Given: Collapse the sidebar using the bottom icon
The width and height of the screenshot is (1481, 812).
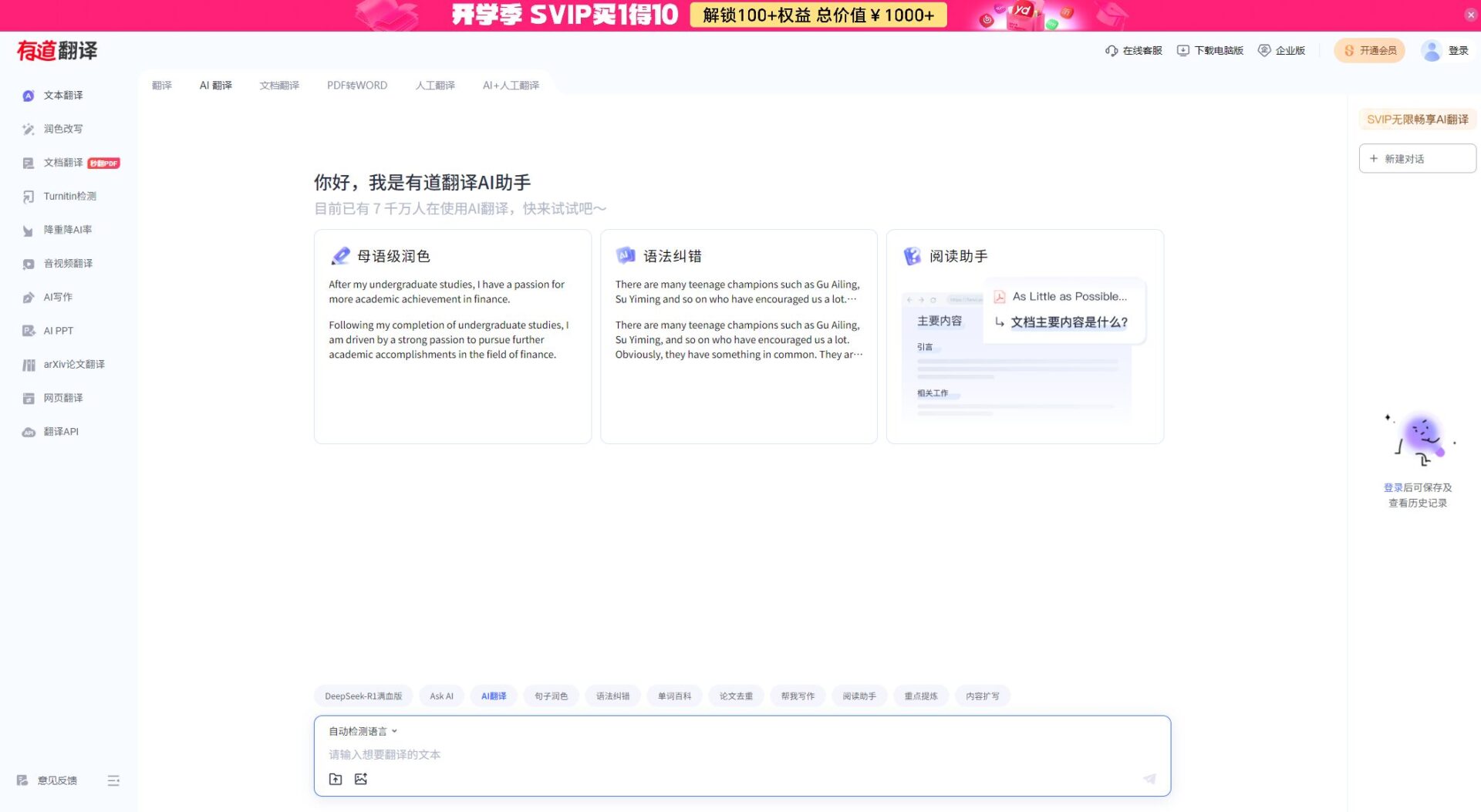Looking at the screenshot, I should pyautogui.click(x=113, y=780).
